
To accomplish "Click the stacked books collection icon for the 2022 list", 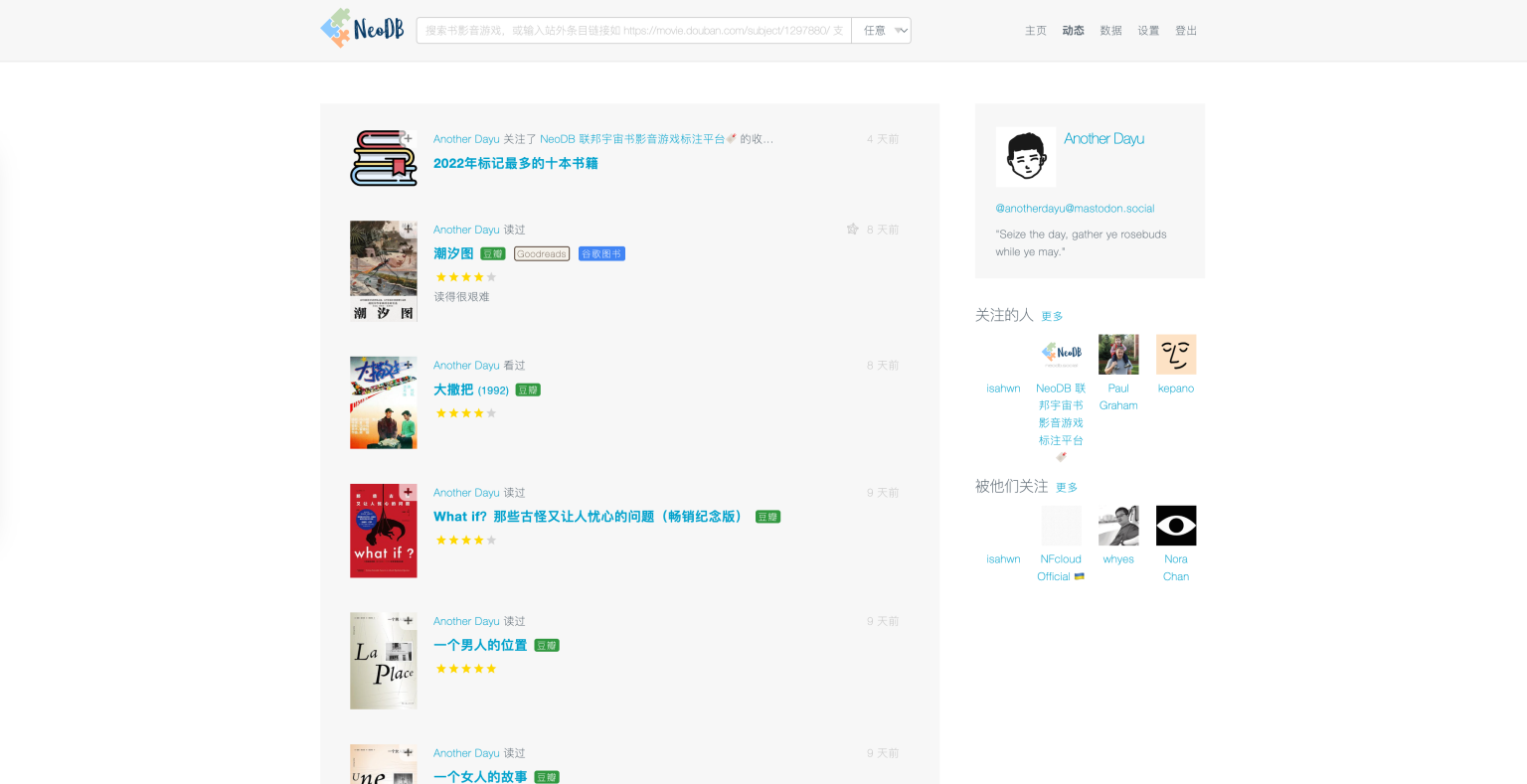I will pyautogui.click(x=382, y=157).
